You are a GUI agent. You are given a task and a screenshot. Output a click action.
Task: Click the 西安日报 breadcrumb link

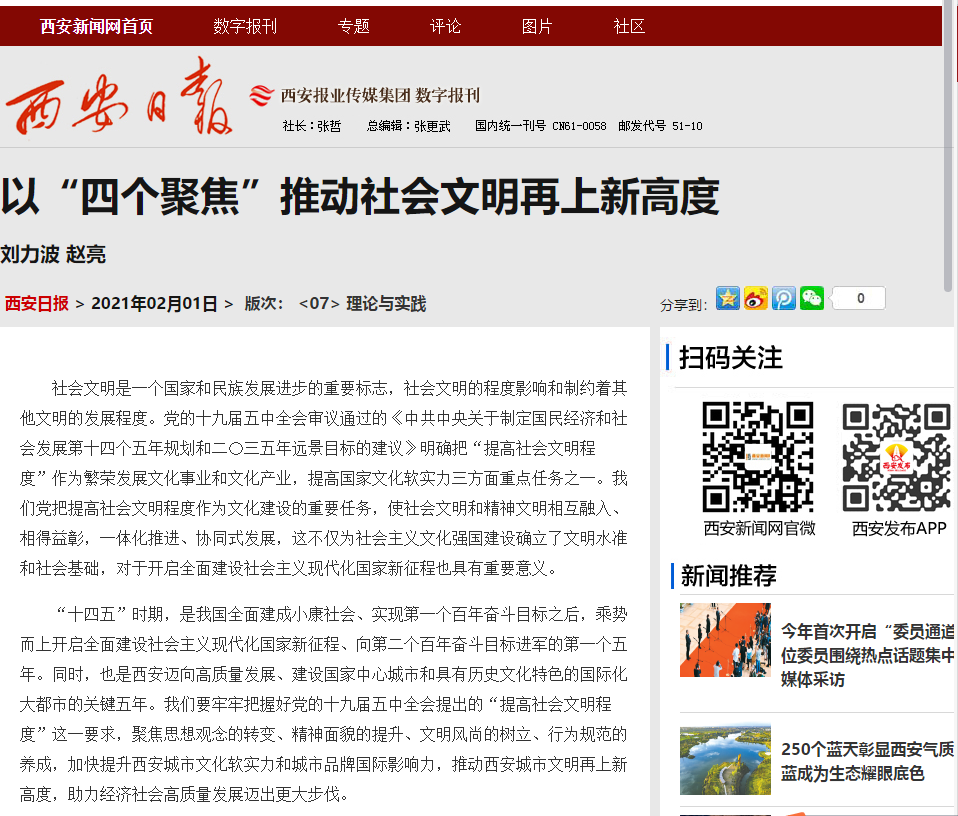pyautogui.click(x=37, y=304)
